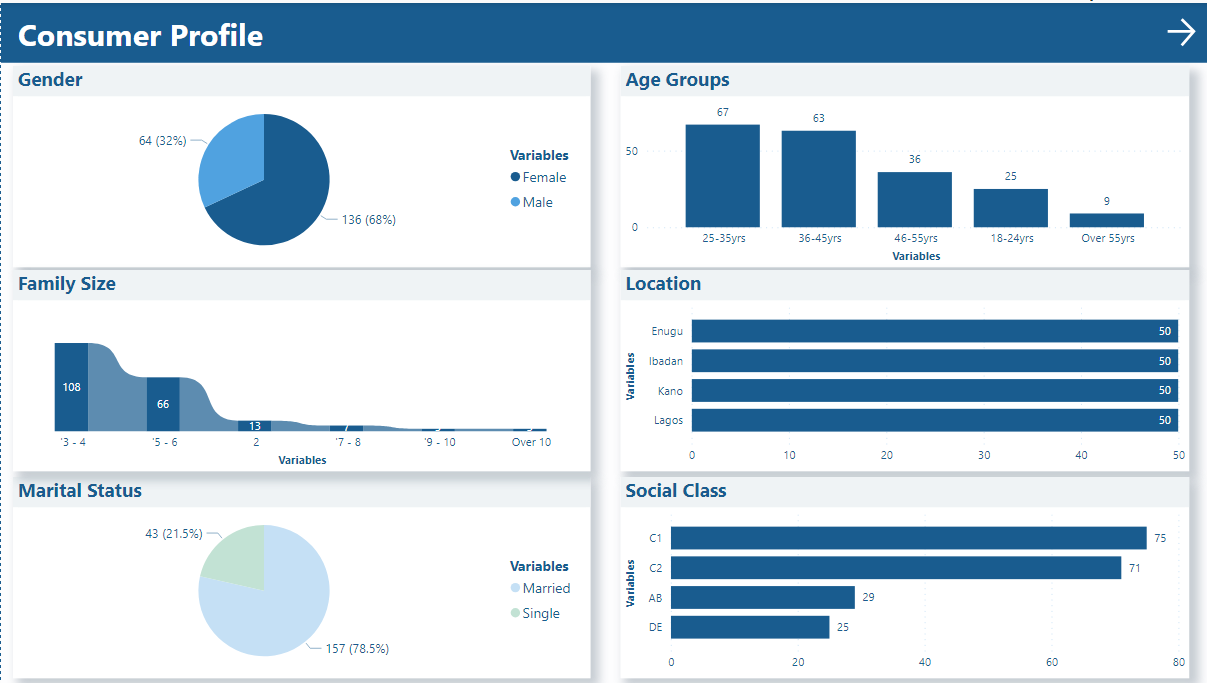1207x683 pixels.
Task: Select the Single legend entry
Action: (x=536, y=613)
